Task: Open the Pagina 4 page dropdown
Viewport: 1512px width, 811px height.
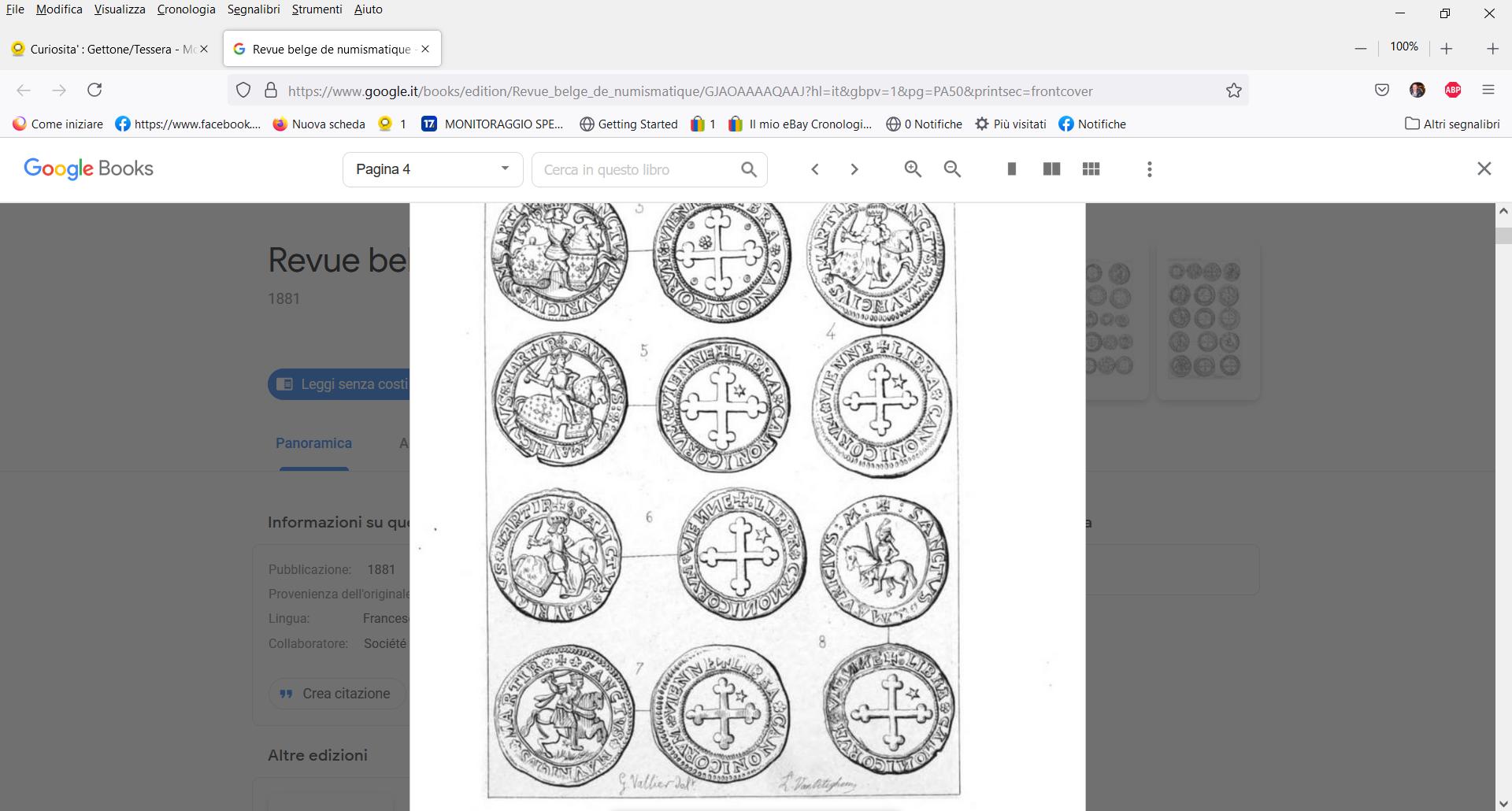Action: click(432, 169)
